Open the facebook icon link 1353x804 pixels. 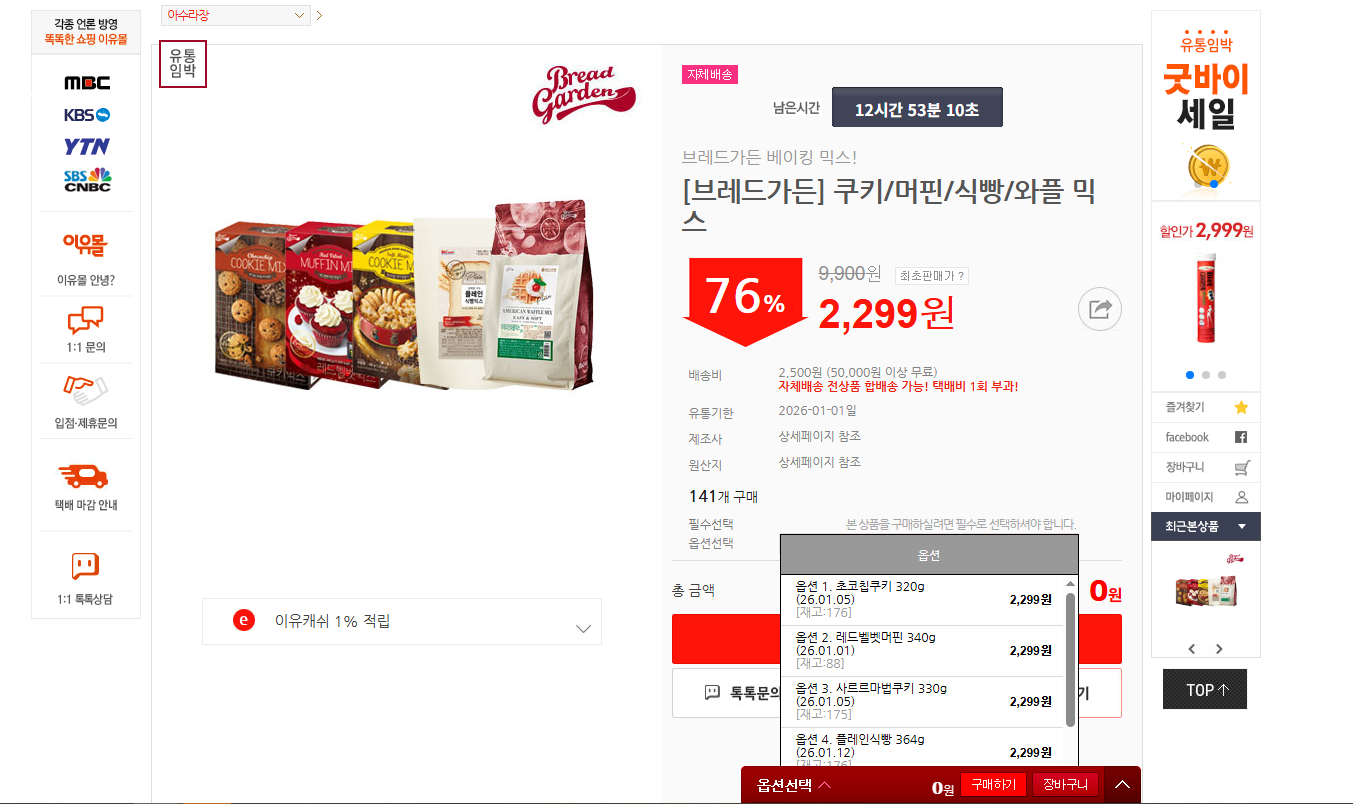[1241, 437]
